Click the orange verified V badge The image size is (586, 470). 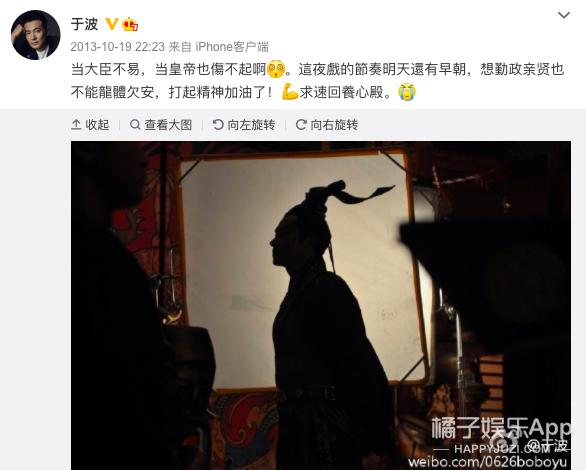tap(111, 24)
